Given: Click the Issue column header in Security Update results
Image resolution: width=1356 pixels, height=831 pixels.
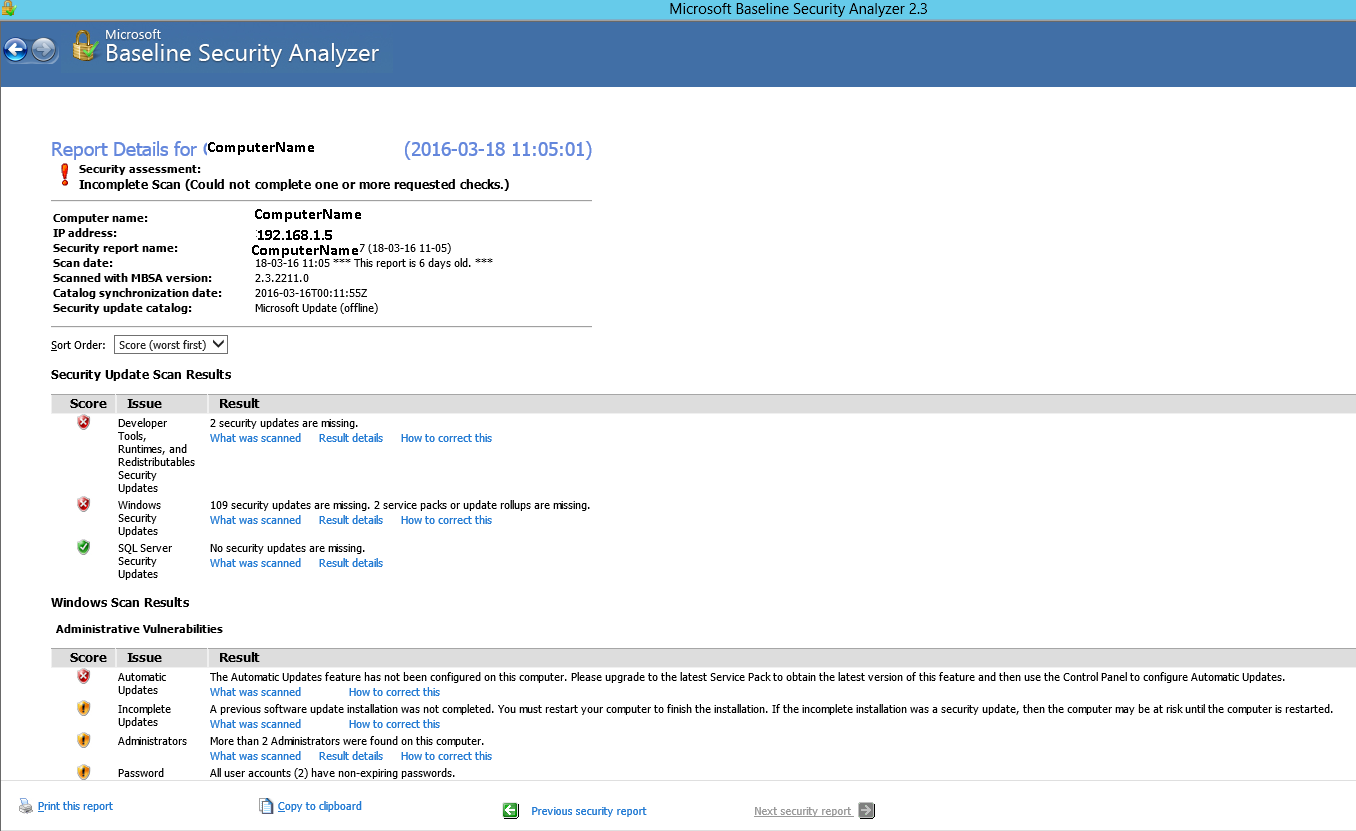Looking at the screenshot, I should pos(145,404).
